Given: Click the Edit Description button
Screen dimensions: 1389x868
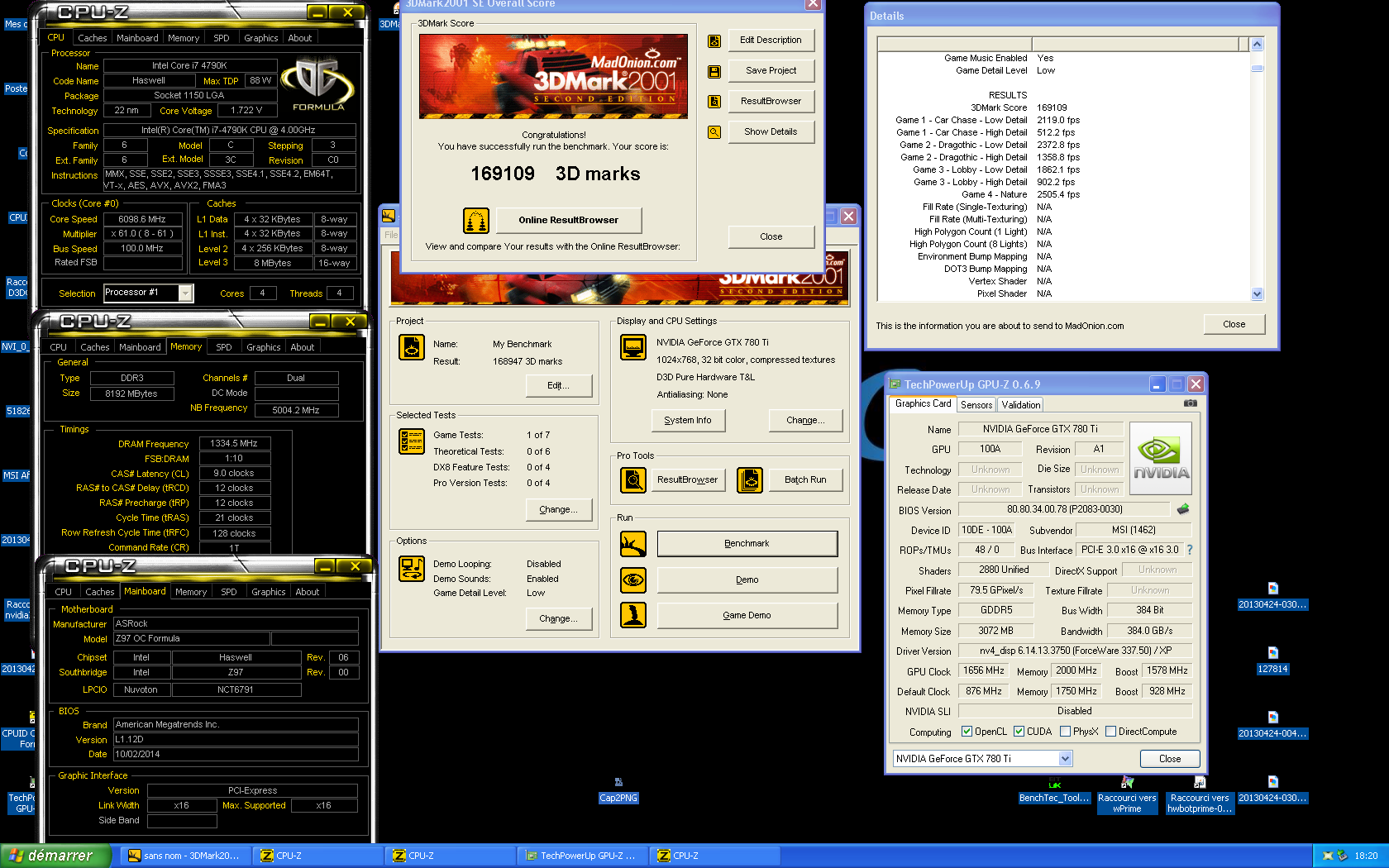Looking at the screenshot, I should 771,41.
